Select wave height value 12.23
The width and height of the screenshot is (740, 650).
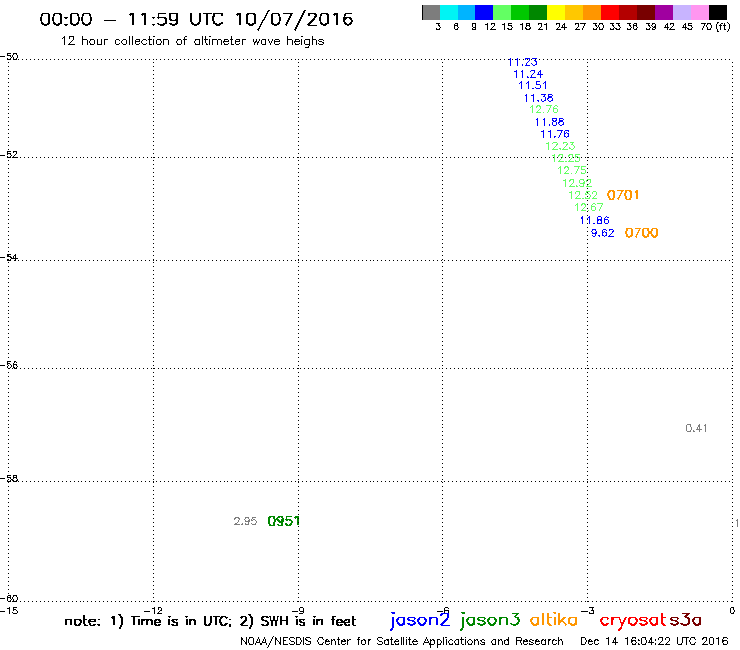point(560,146)
